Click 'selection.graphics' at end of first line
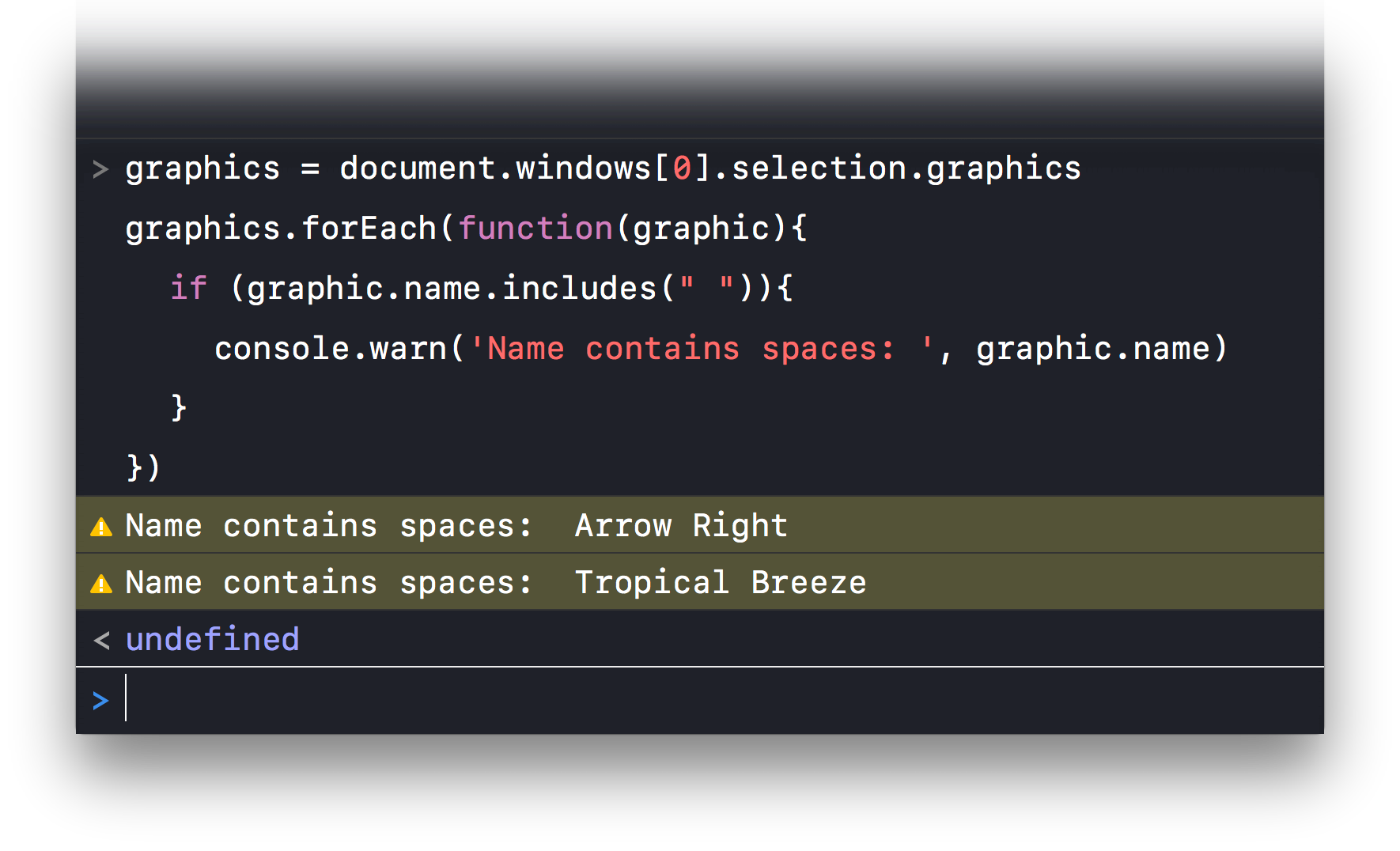The height and width of the screenshot is (851, 1400). tap(906, 168)
